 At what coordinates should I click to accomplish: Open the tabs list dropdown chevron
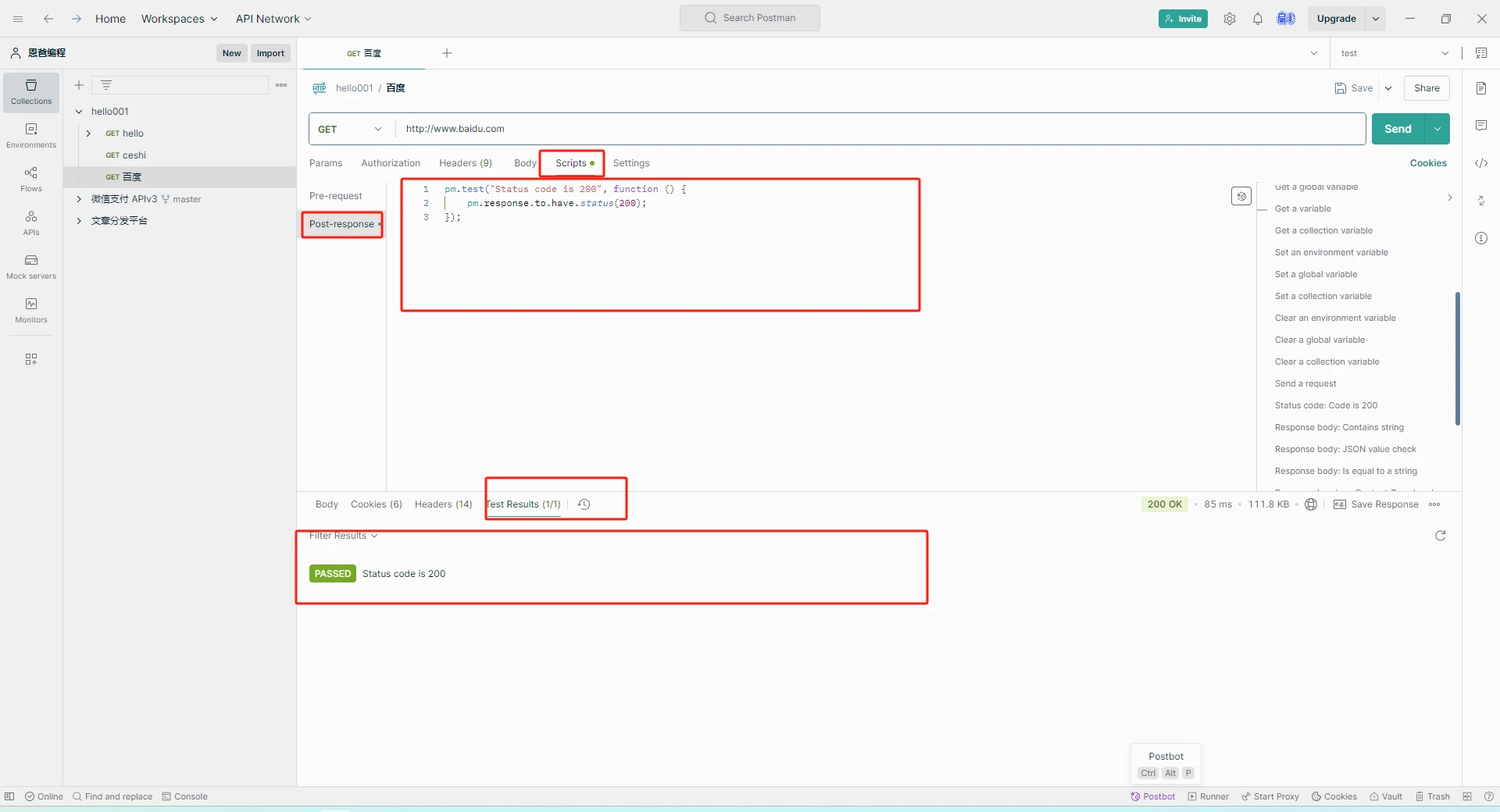1314,53
